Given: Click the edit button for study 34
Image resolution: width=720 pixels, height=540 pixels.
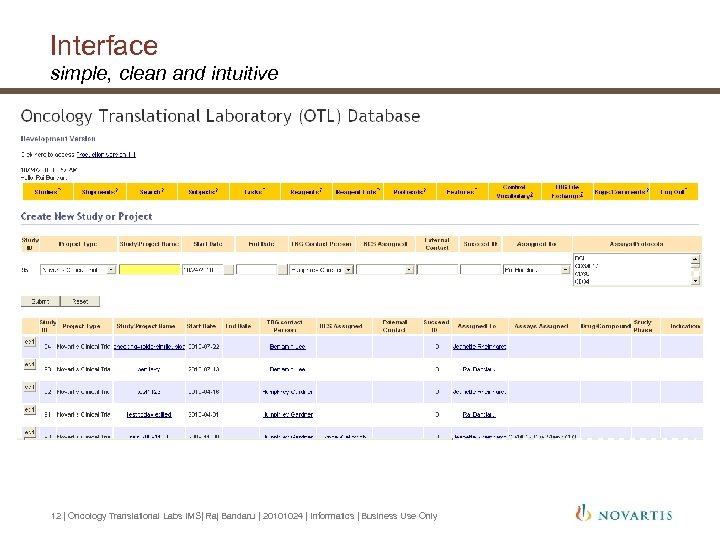Looking at the screenshot, I should [x=29, y=342].
